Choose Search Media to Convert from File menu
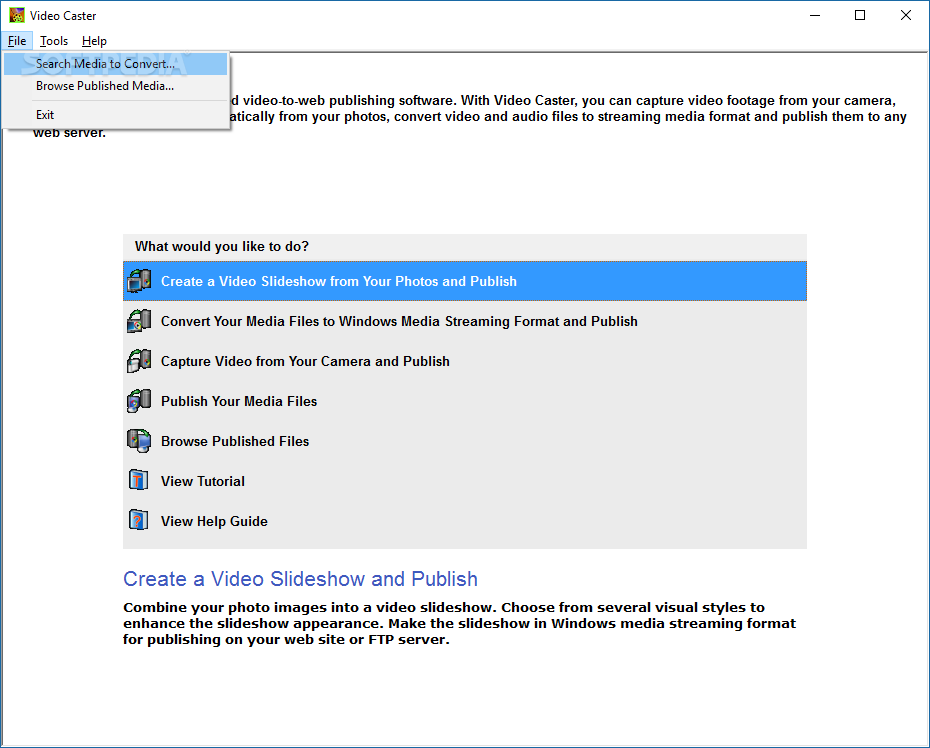Viewport: 930px width, 748px height. click(116, 63)
